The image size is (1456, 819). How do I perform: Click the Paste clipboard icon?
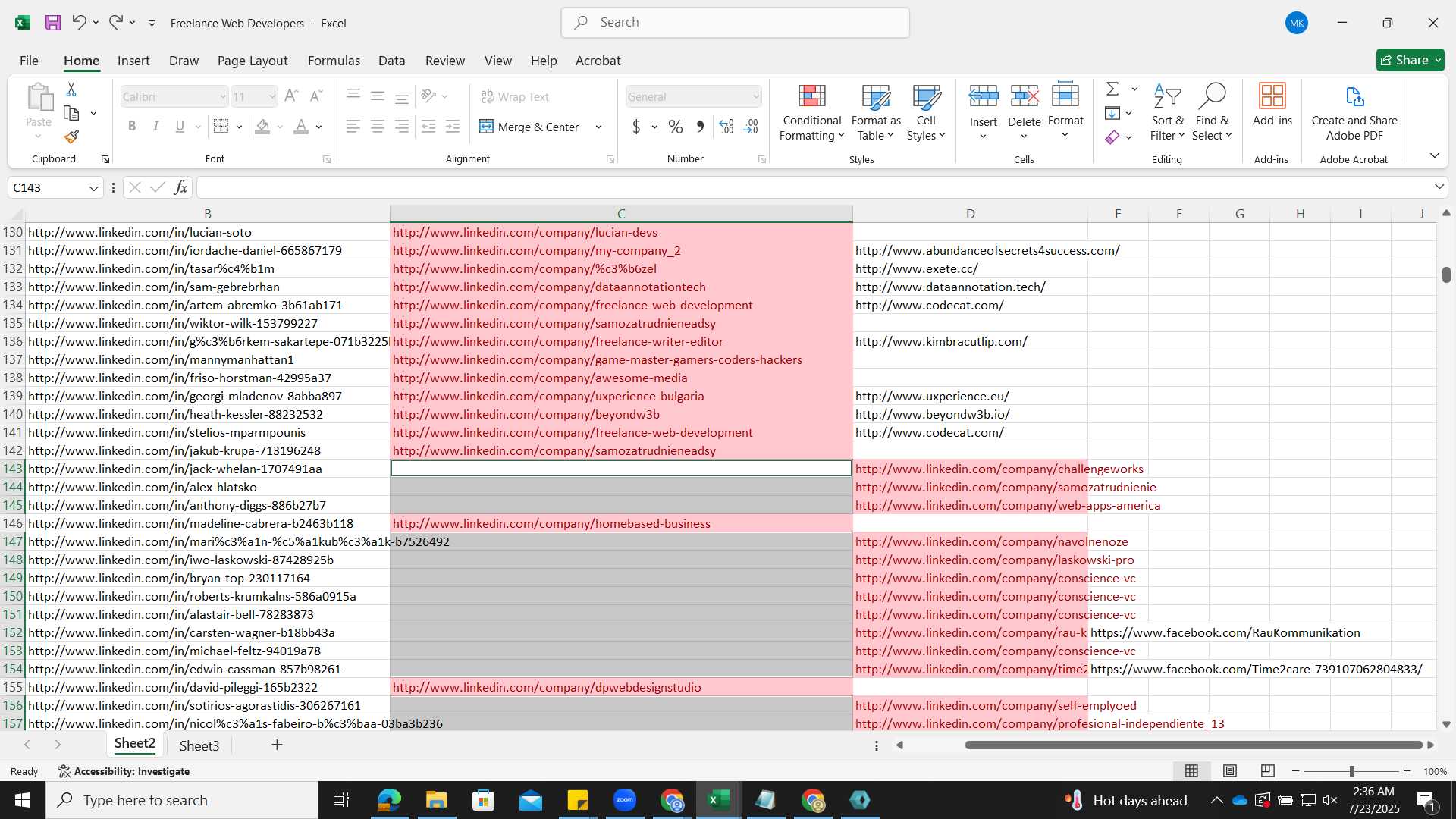(x=39, y=97)
